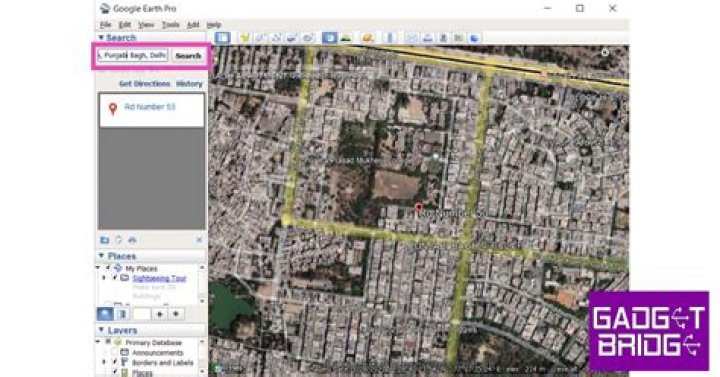
Task: Collapse the Places panel triangle
Action: (101, 255)
